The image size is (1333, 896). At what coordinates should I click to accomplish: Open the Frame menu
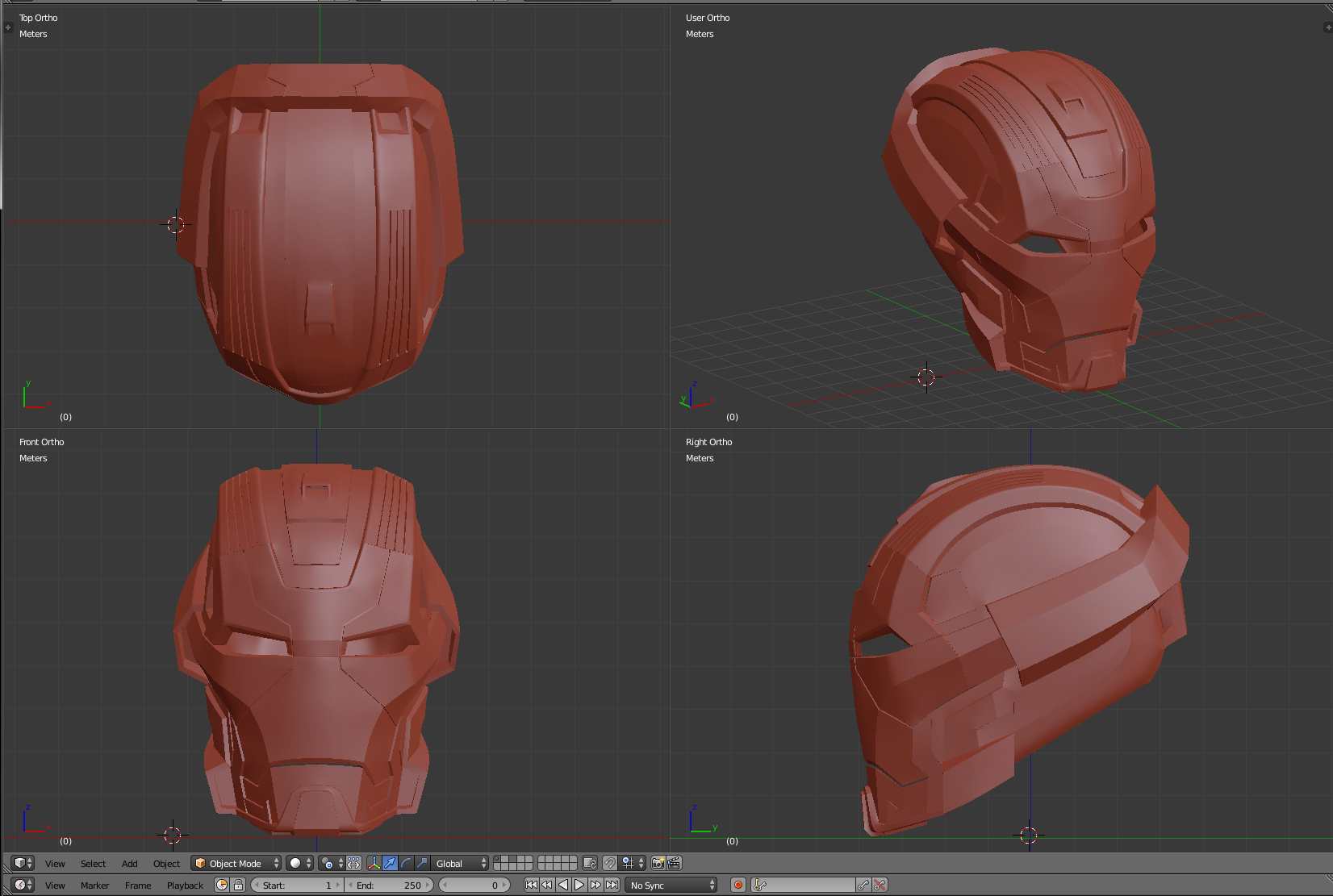point(138,886)
